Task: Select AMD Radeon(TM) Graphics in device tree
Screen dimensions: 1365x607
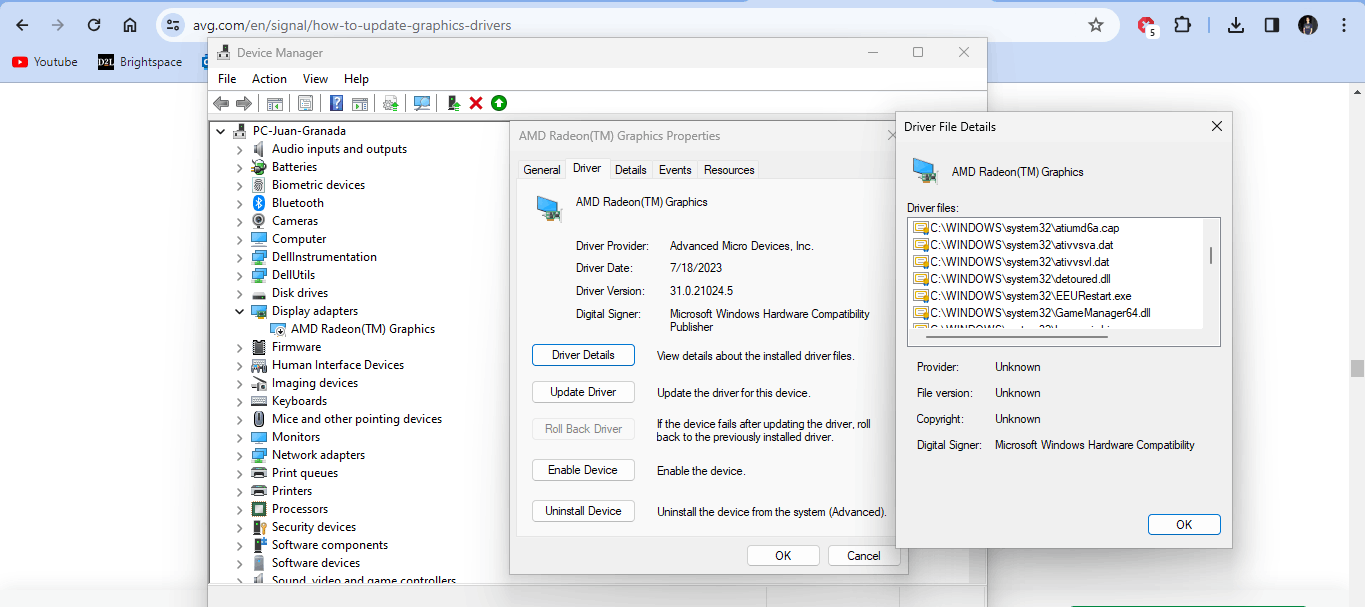Action: point(363,329)
